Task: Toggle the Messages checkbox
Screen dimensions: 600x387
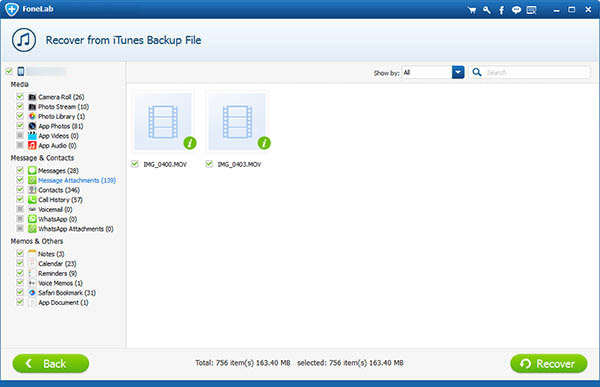Action: (20, 170)
